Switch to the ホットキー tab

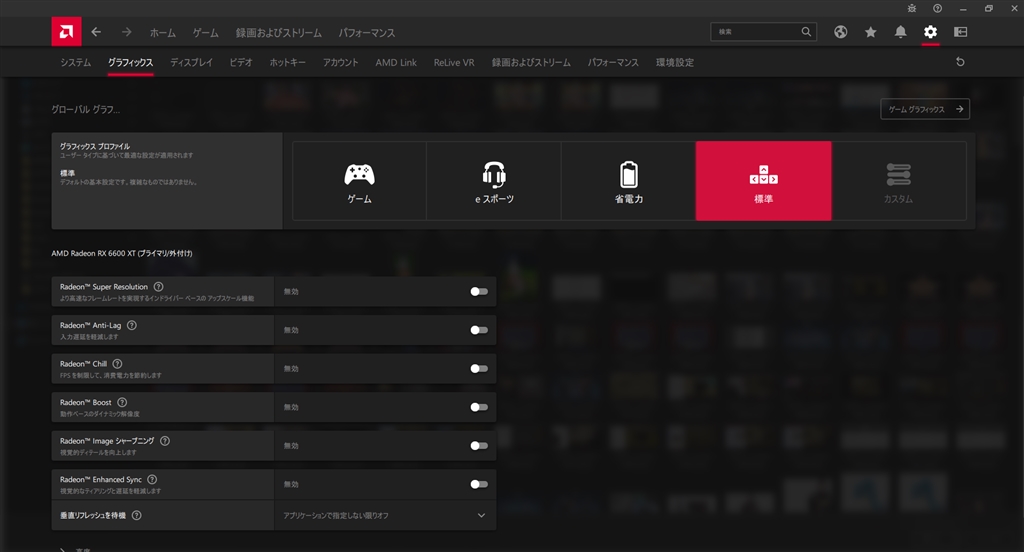(287, 62)
